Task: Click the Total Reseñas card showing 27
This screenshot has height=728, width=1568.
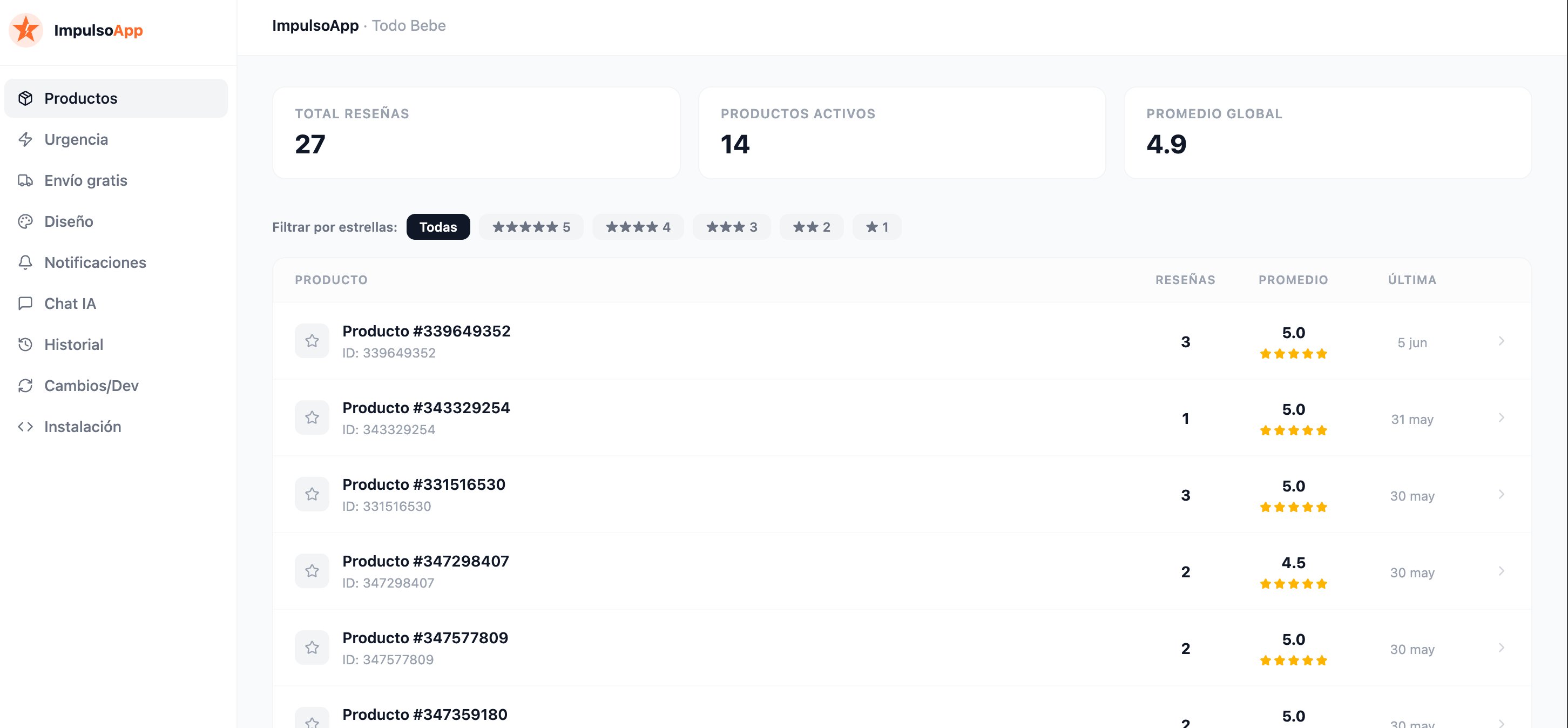Action: pyautogui.click(x=476, y=133)
